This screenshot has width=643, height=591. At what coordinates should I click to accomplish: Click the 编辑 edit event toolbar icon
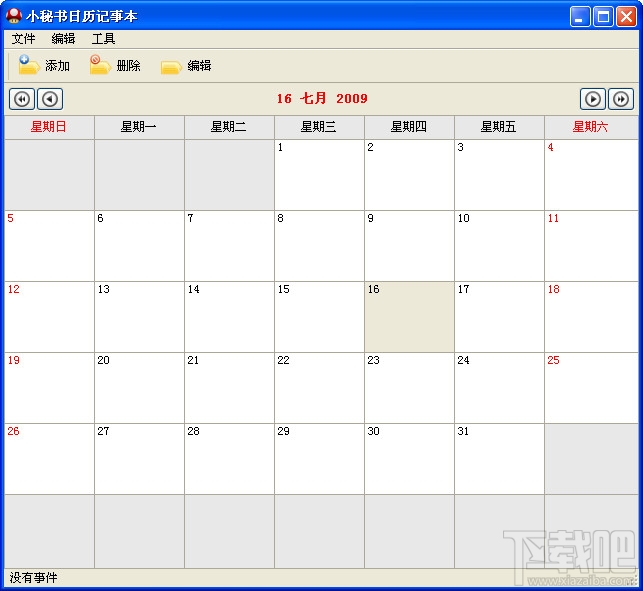(171, 67)
